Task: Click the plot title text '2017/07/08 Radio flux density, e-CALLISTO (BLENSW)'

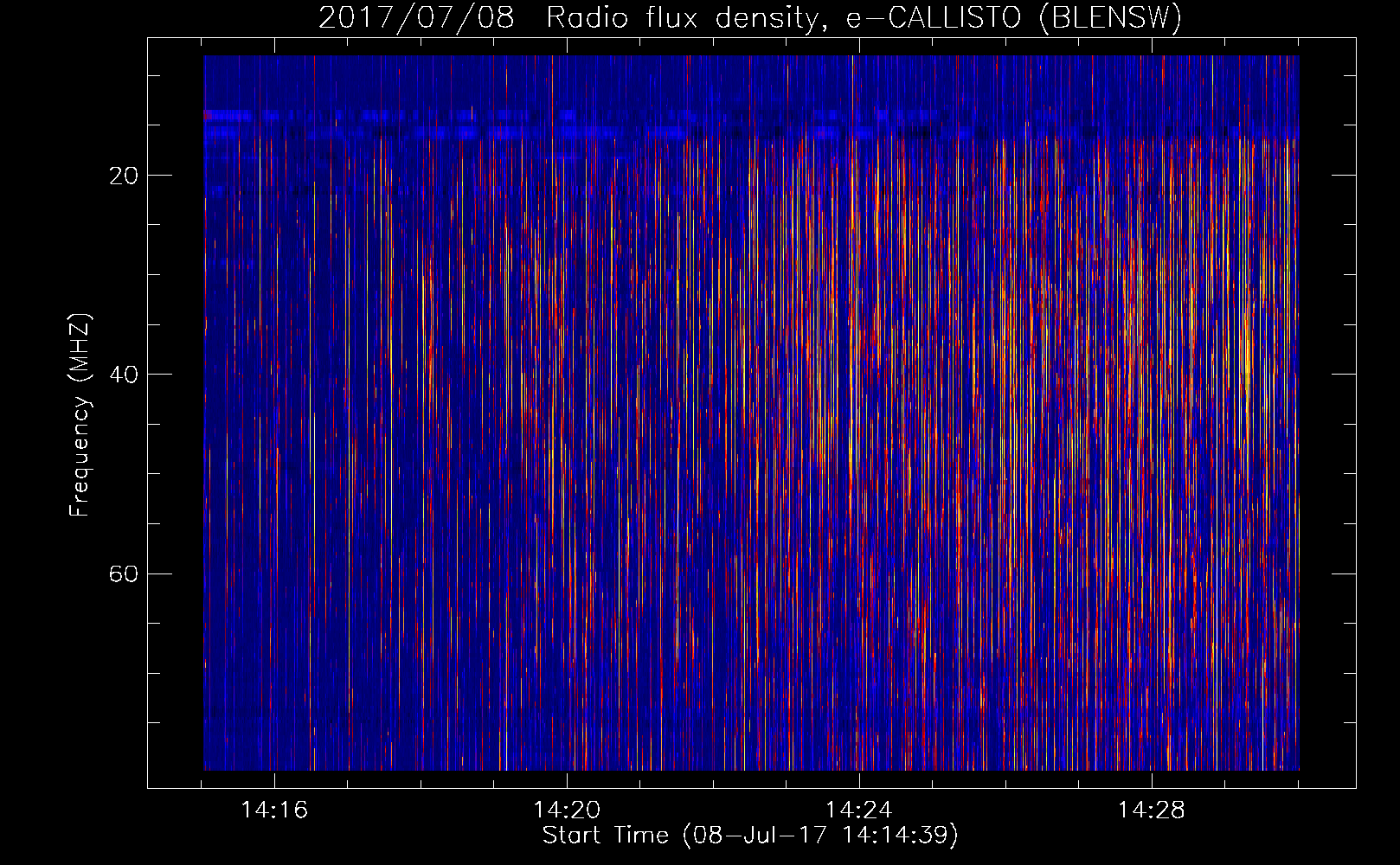Action: 750,18
